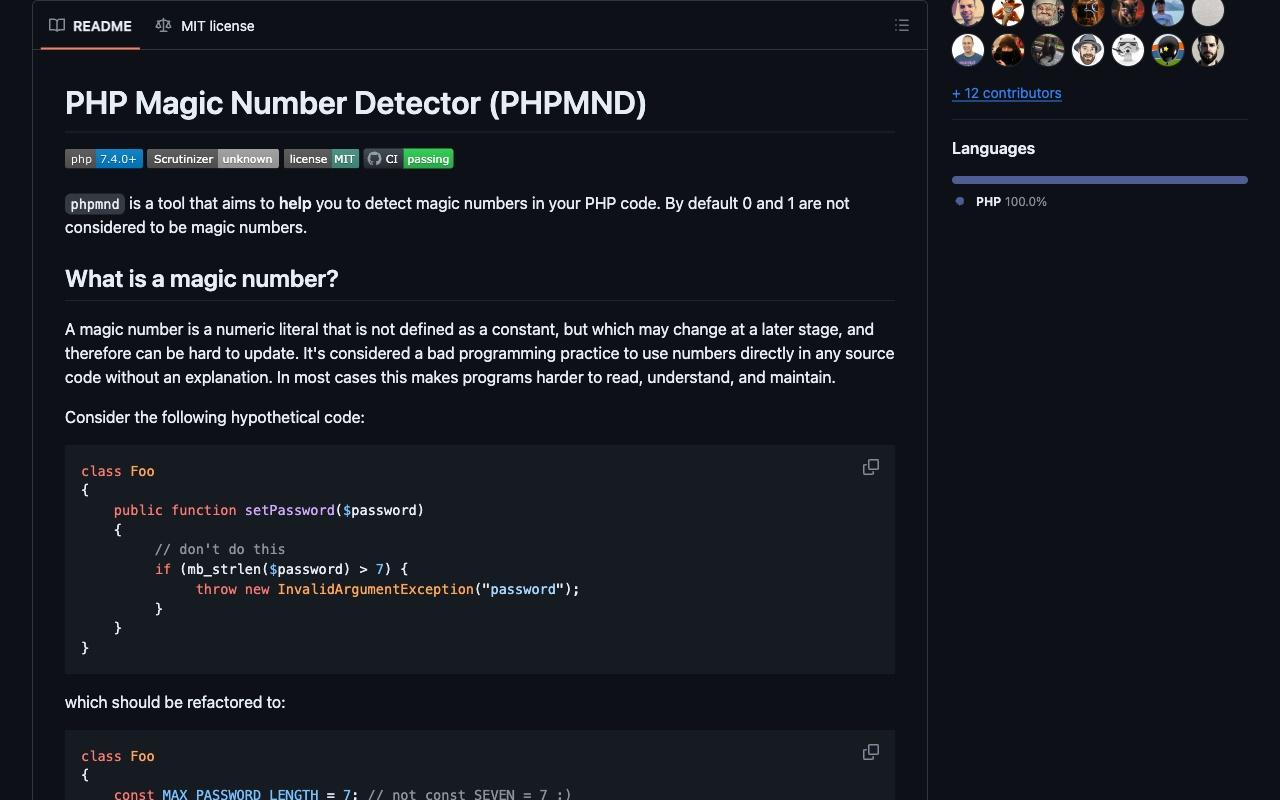Copy the refactored MAX_PASSWORD_LENGTH code block
This screenshot has width=1280, height=800.
click(x=871, y=752)
